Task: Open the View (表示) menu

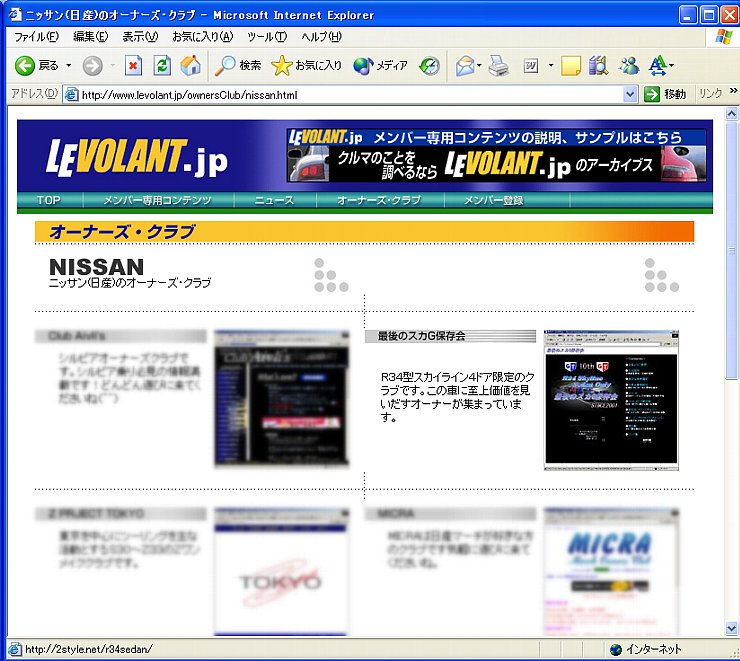Action: (x=140, y=37)
